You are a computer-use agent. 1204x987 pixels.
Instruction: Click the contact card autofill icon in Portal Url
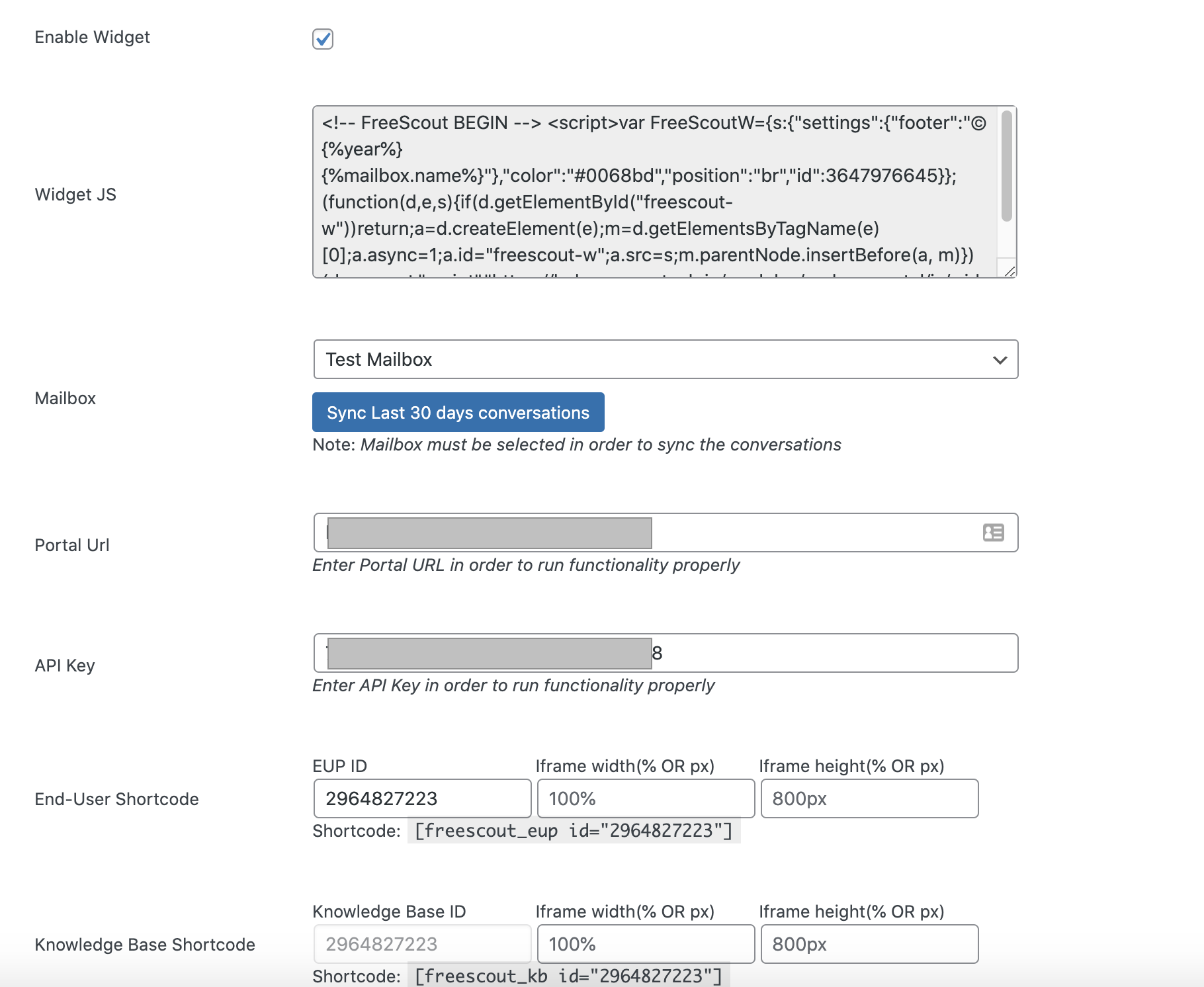pyautogui.click(x=993, y=533)
